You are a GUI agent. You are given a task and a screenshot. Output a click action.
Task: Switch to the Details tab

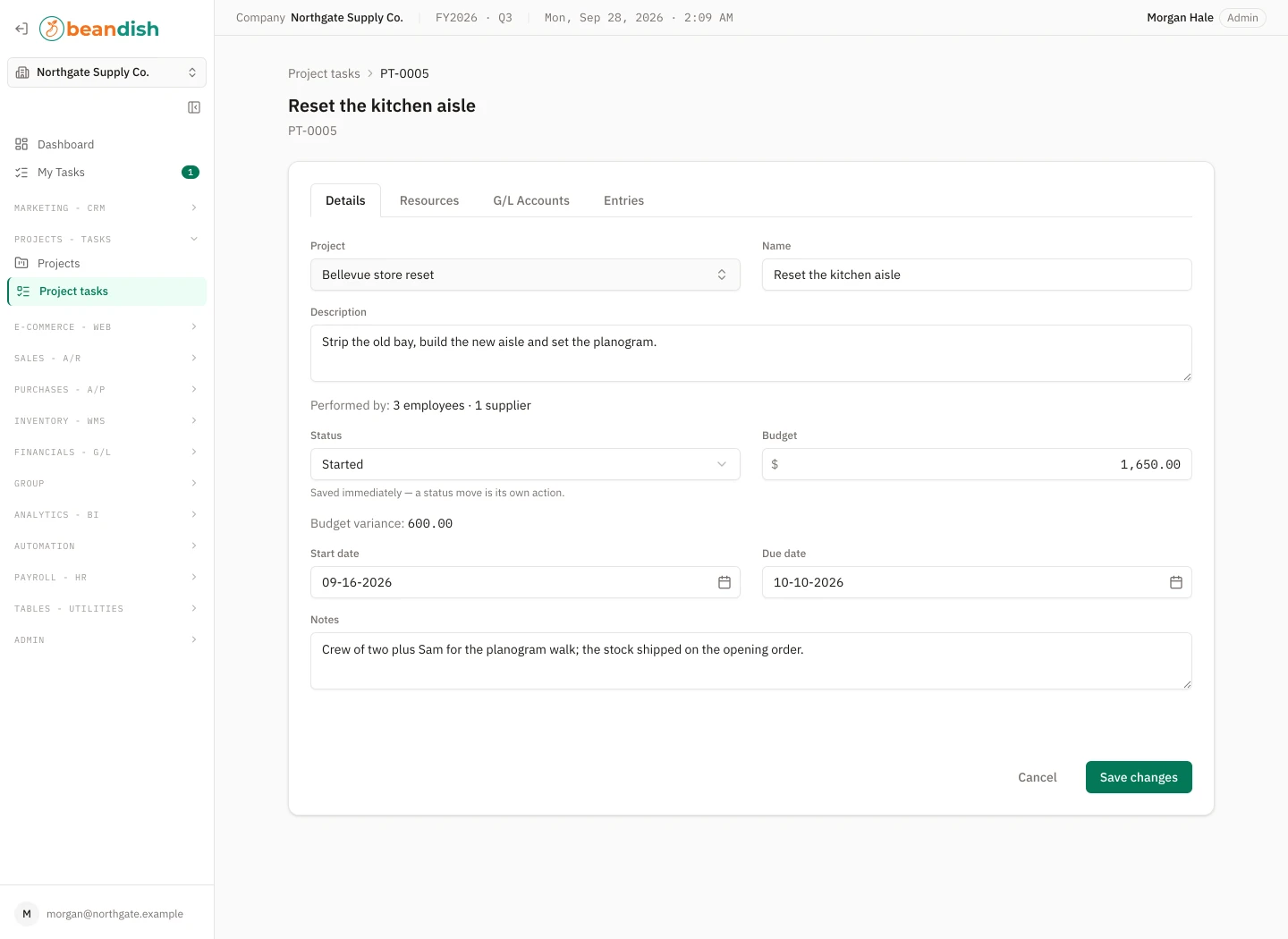345,200
